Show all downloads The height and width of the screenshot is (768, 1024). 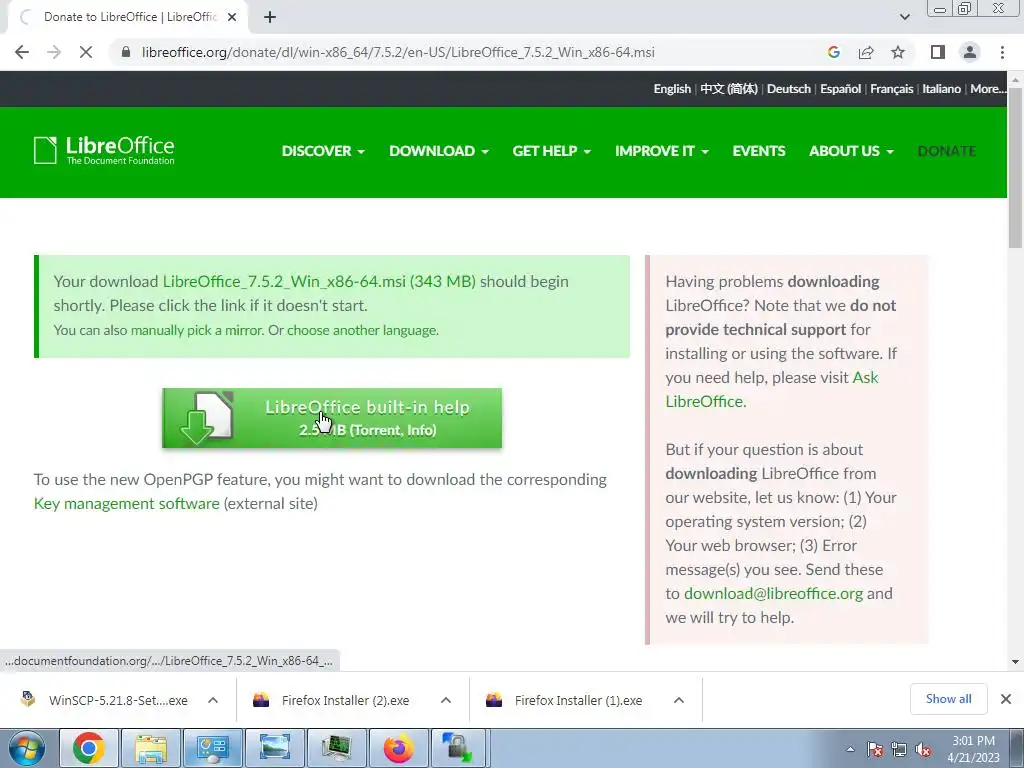[x=948, y=699]
